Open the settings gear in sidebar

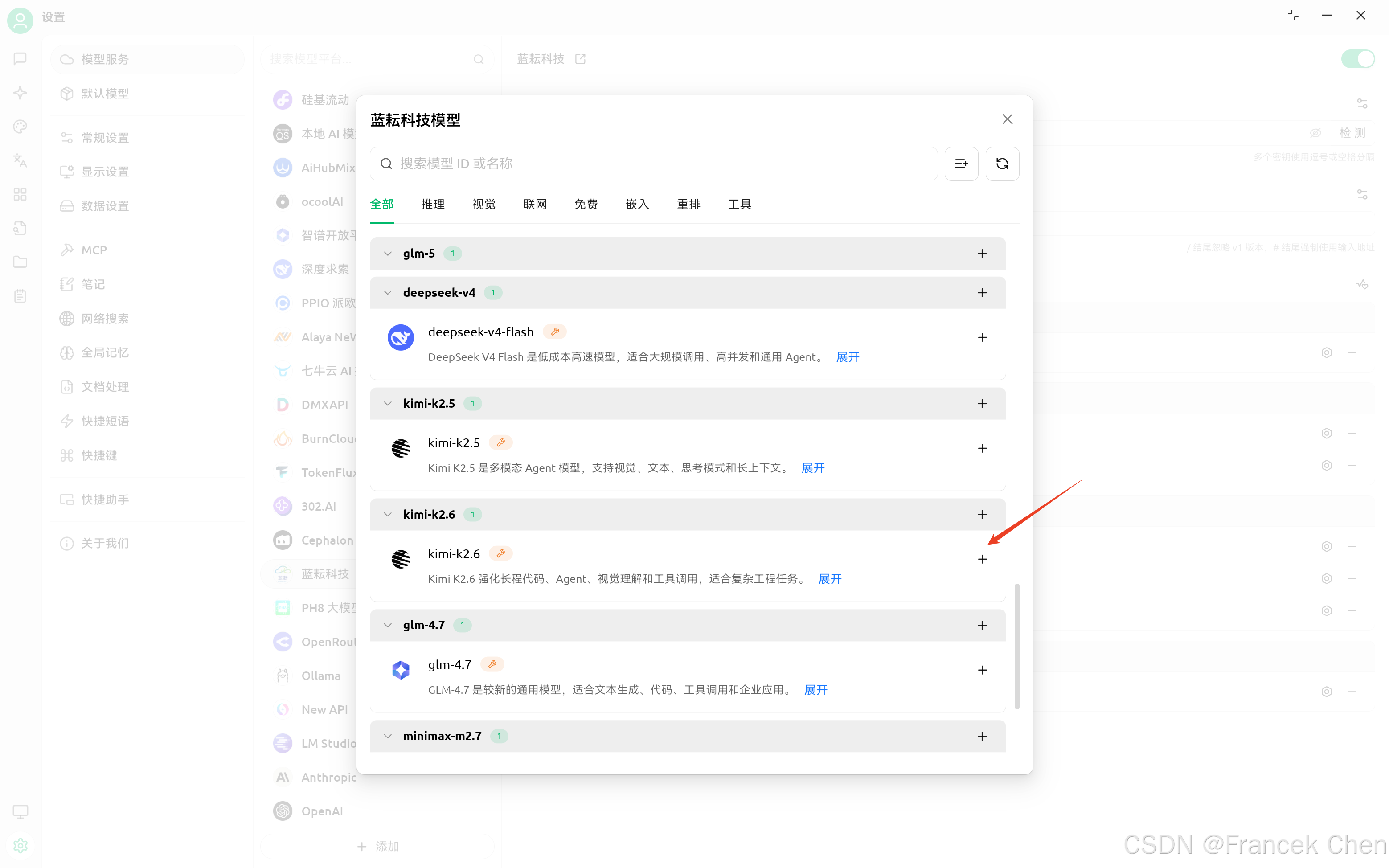pyautogui.click(x=20, y=845)
